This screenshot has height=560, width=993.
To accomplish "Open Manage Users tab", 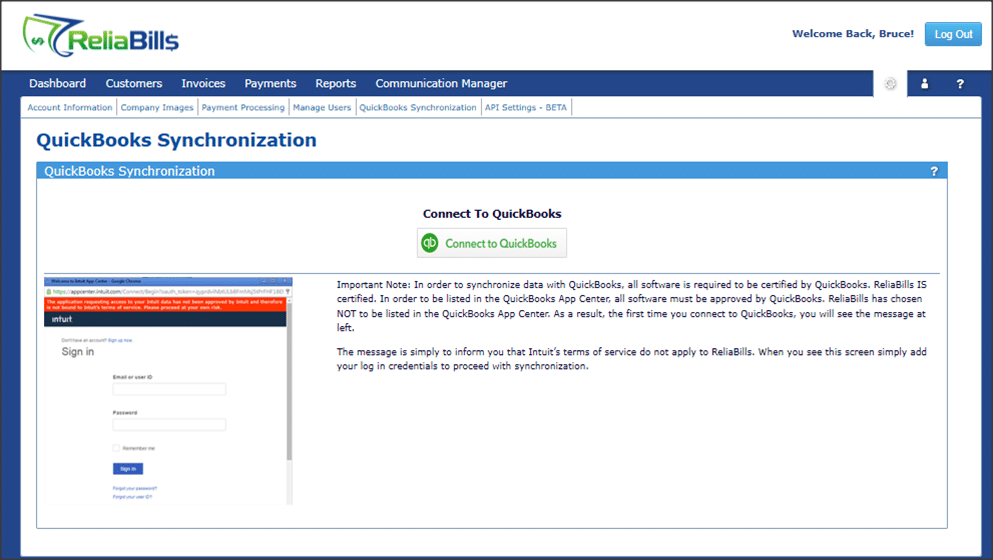I will (322, 108).
